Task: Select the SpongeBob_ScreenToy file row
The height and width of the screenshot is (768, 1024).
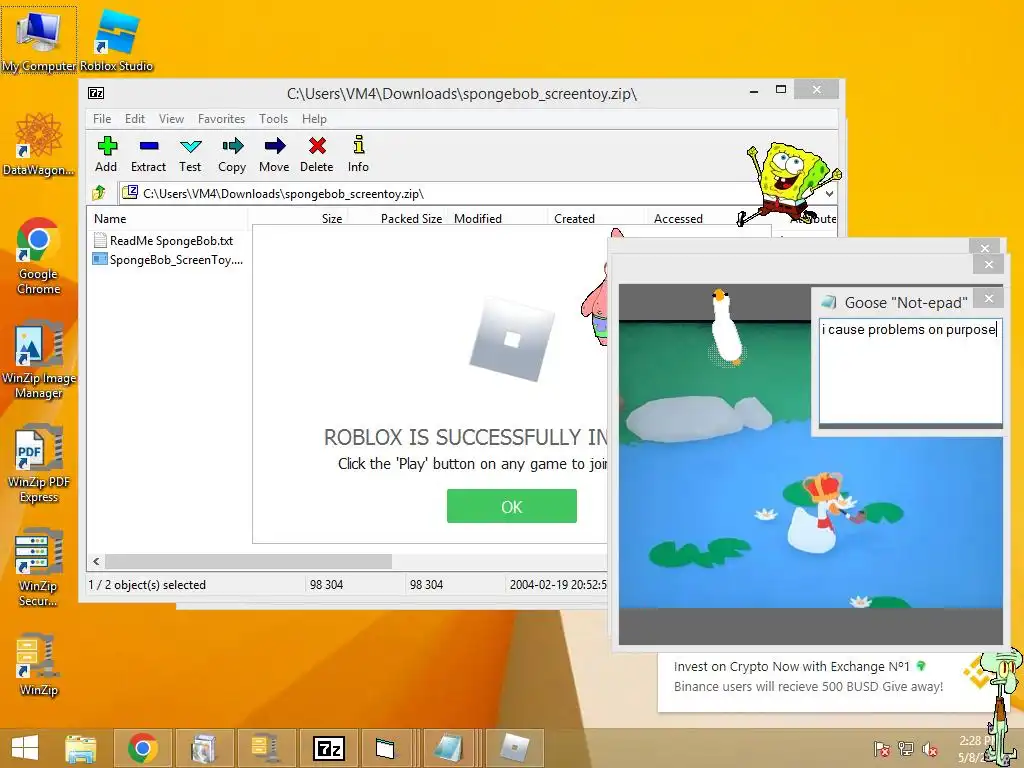Action: [168, 259]
